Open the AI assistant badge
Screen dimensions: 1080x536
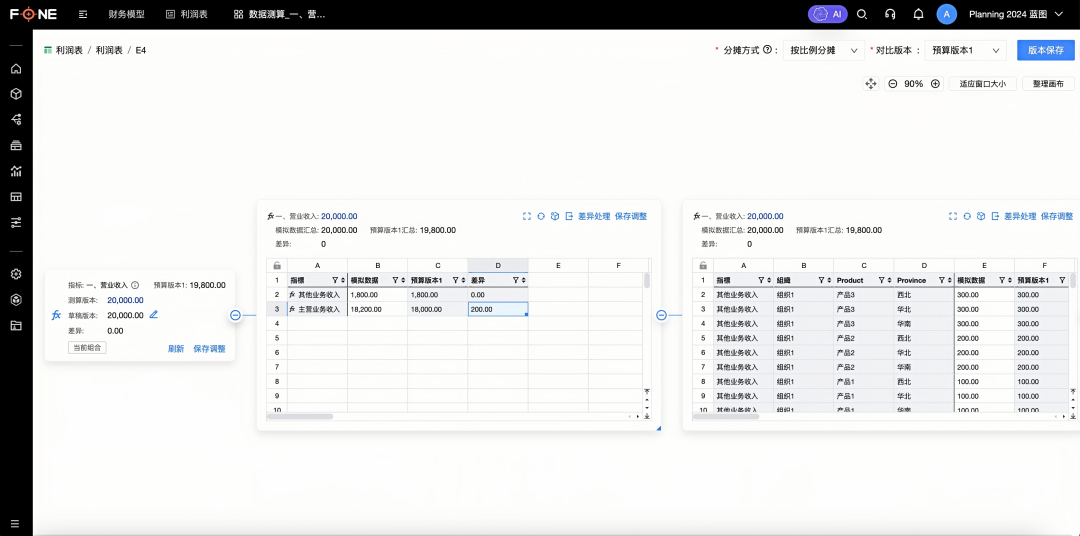pos(827,14)
